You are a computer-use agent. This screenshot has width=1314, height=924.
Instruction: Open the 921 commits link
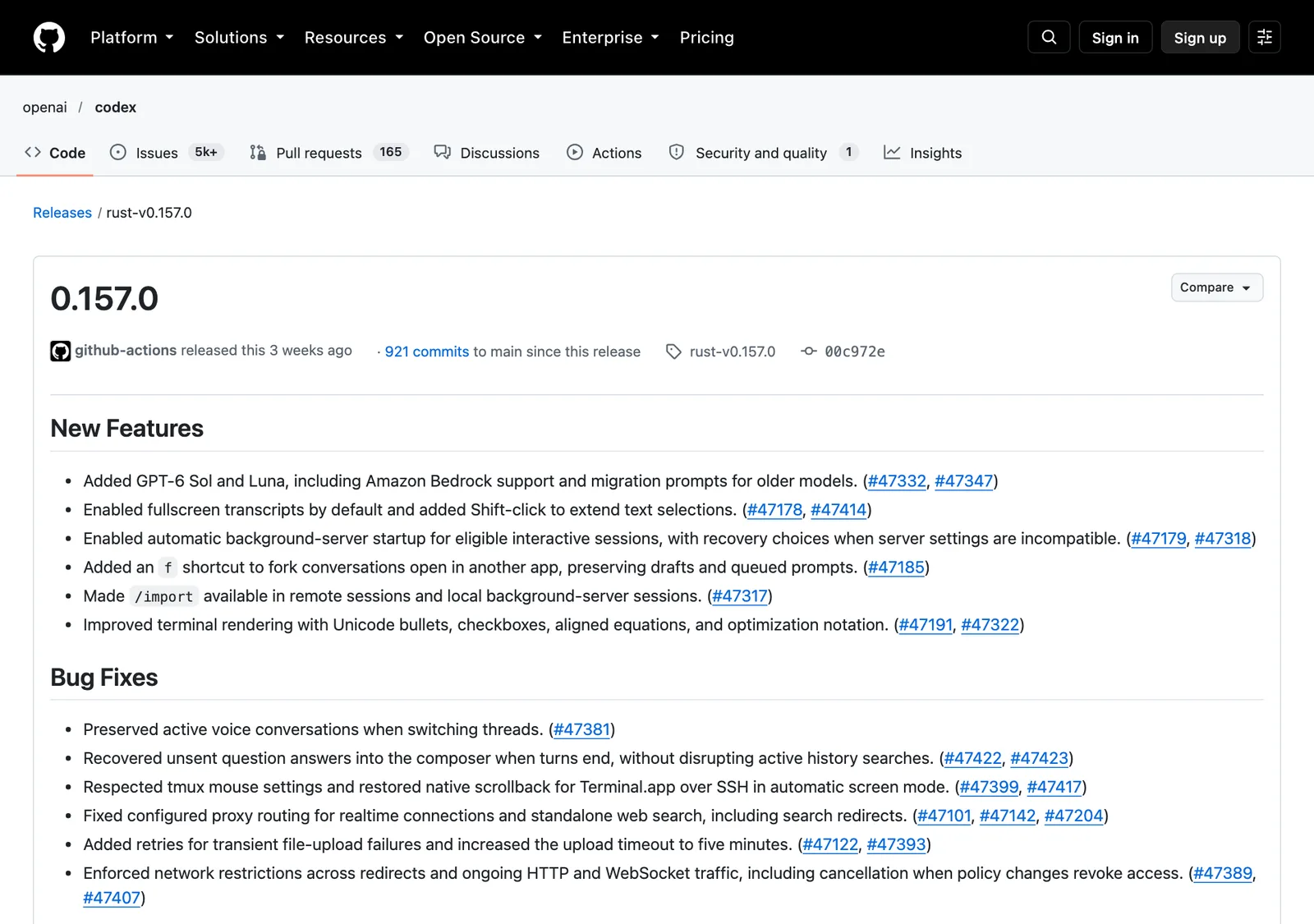427,352
